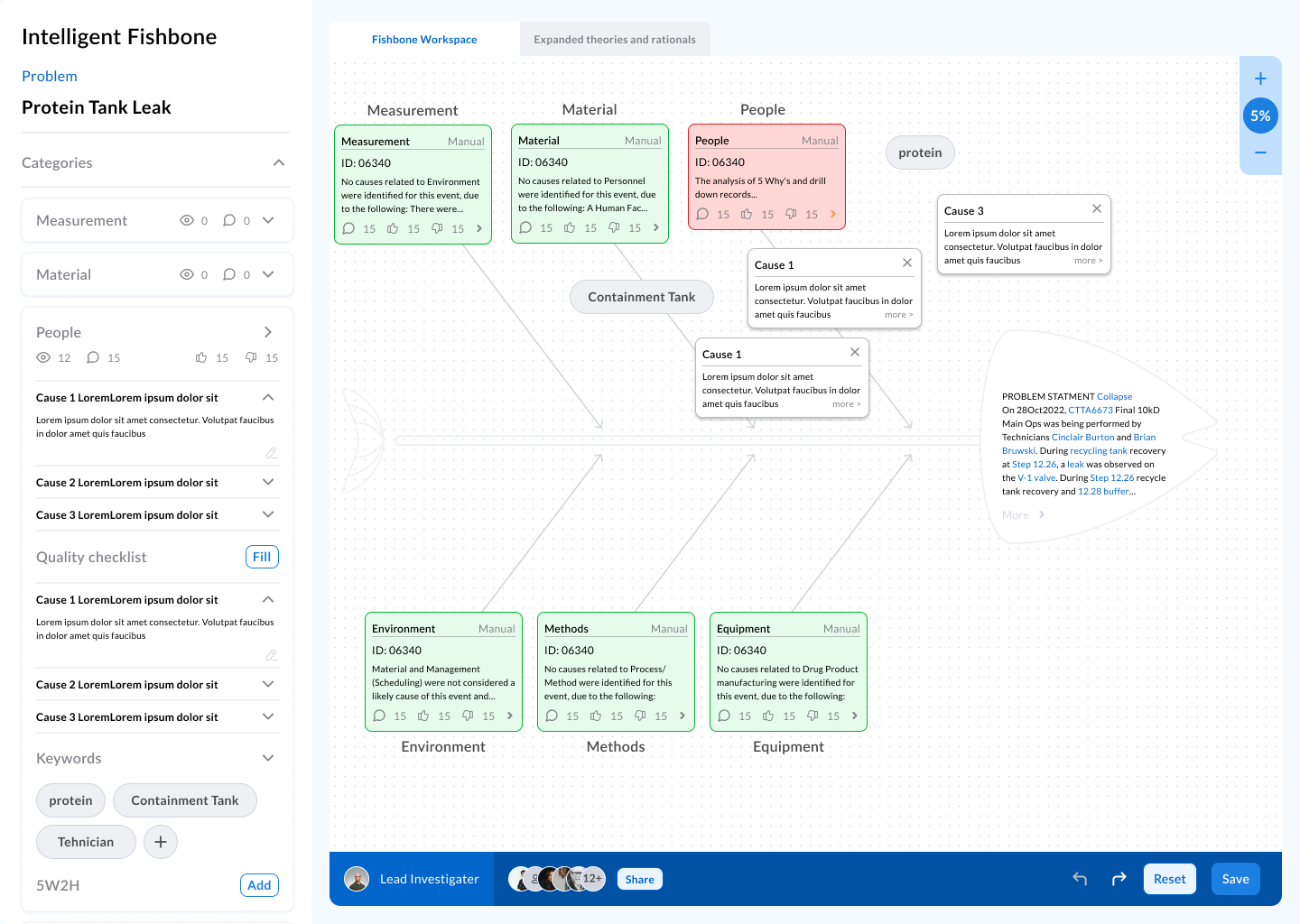Click the undo arrow in the bottom bar
Image resolution: width=1300 pixels, height=924 pixels.
click(x=1080, y=878)
